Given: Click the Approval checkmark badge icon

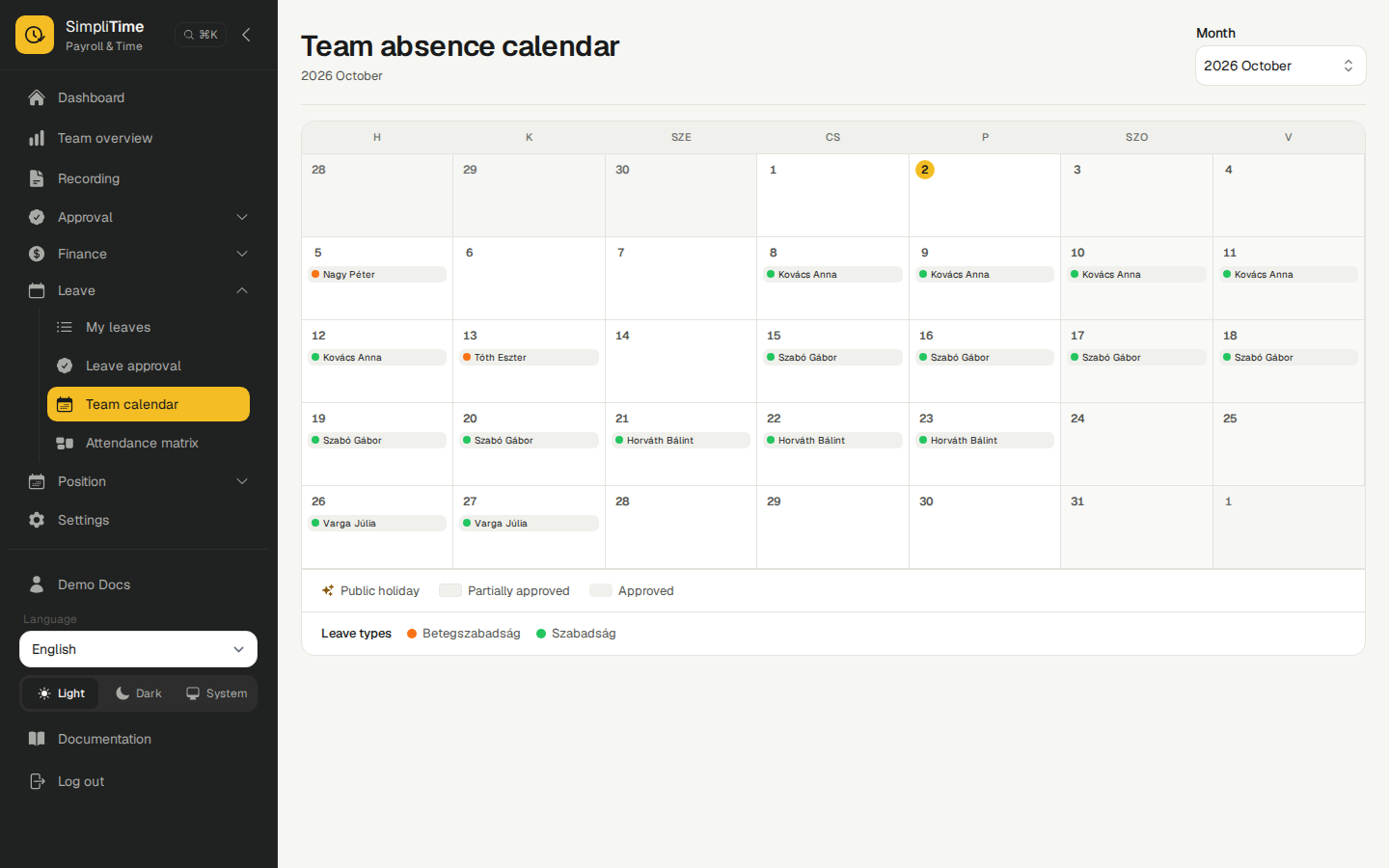Looking at the screenshot, I should coord(37,217).
